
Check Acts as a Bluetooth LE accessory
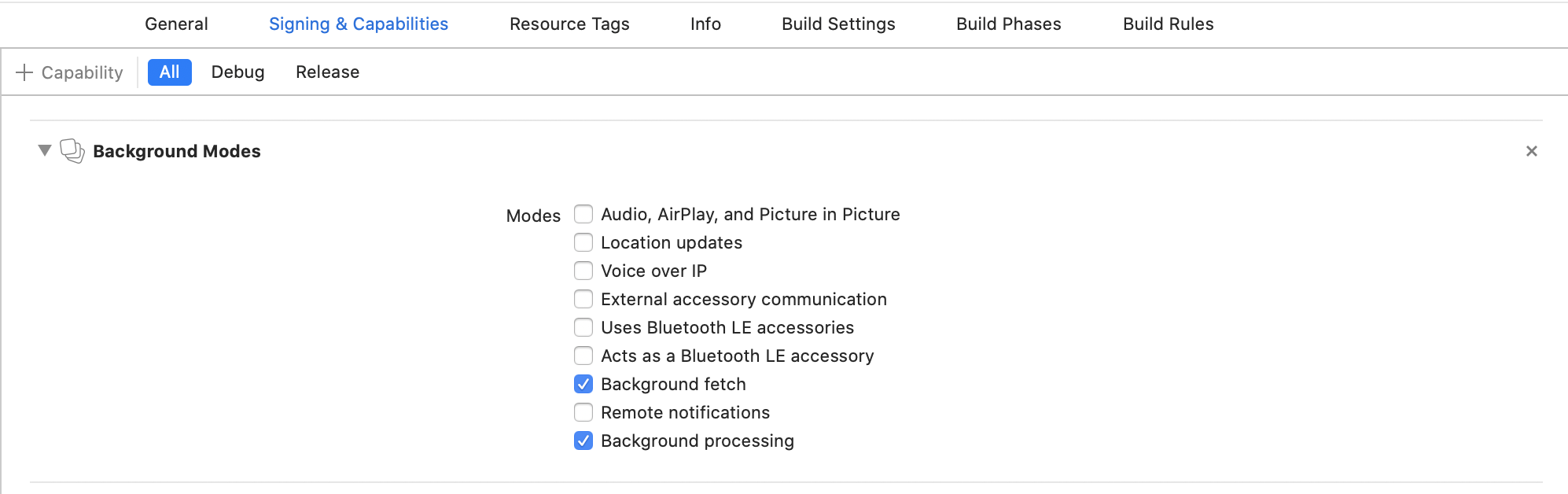(583, 356)
